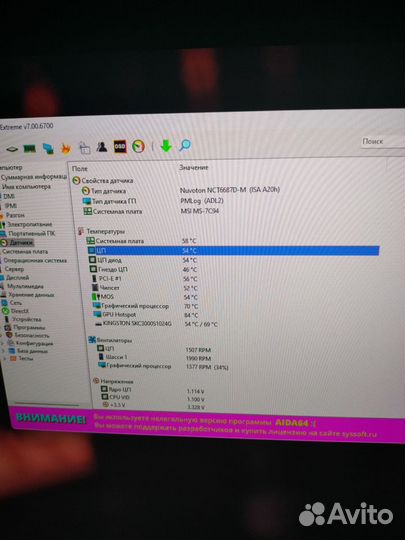The width and height of the screenshot is (405, 540).
Task: Select the PCI-E #1 temperature row
Action: tap(107, 279)
